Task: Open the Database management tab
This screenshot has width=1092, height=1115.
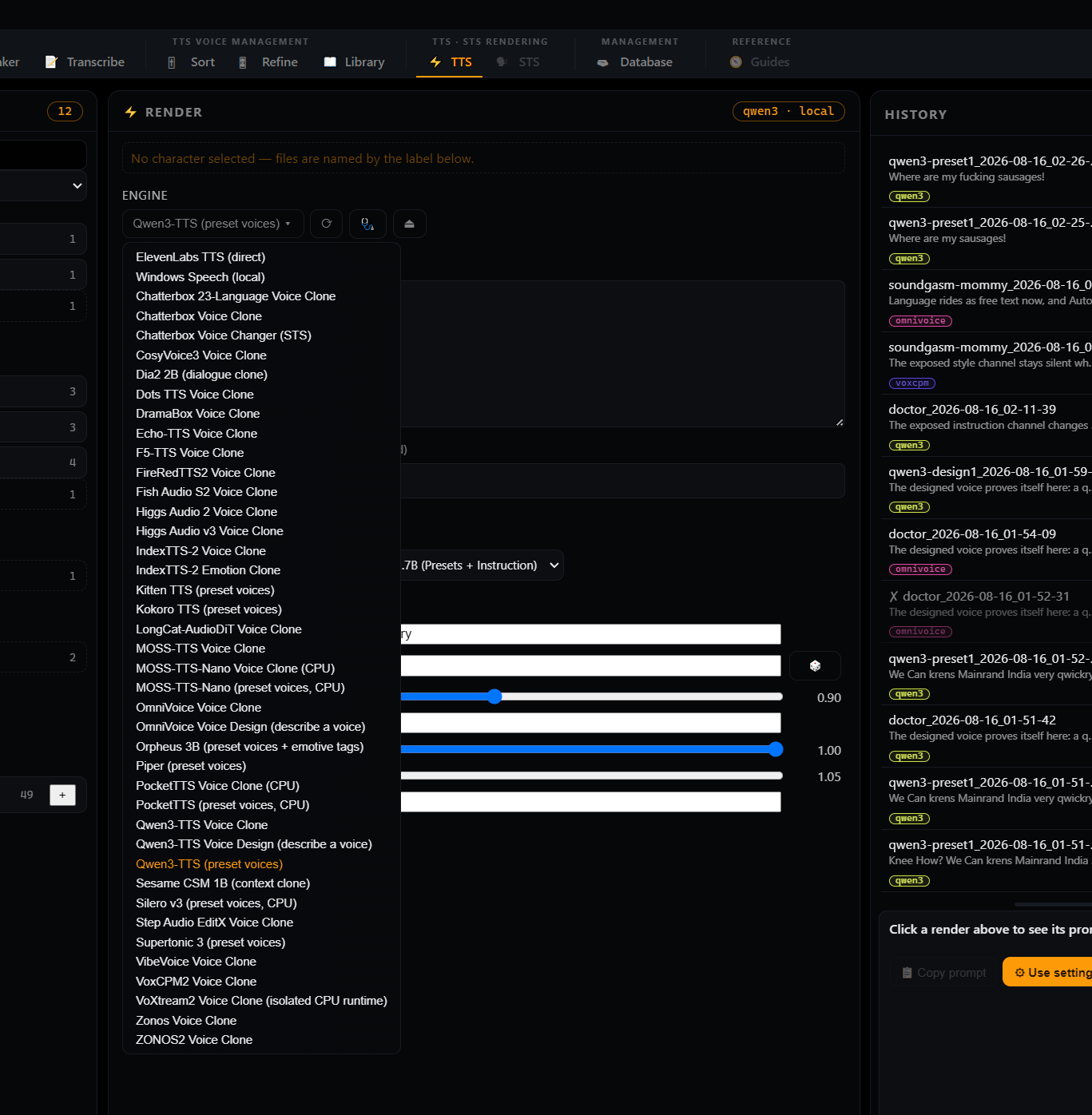Action: (x=635, y=62)
